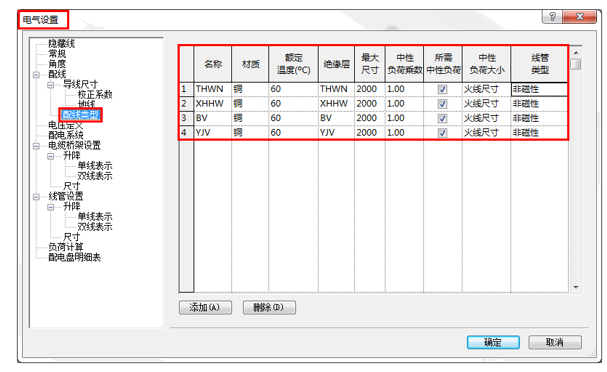Click the 线管类型 cell of row 1
Viewport: 607px width, 372px height.
pyautogui.click(x=539, y=89)
